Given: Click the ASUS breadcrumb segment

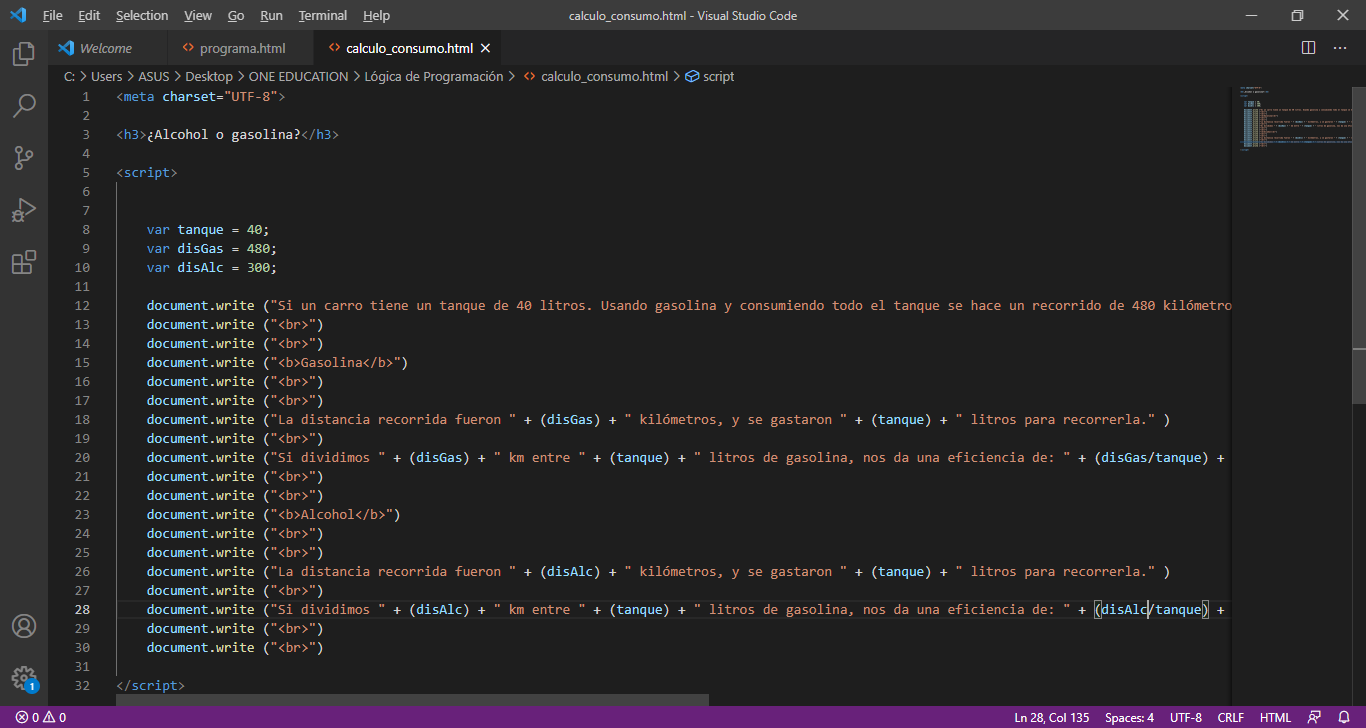Looking at the screenshot, I should coord(154,76).
